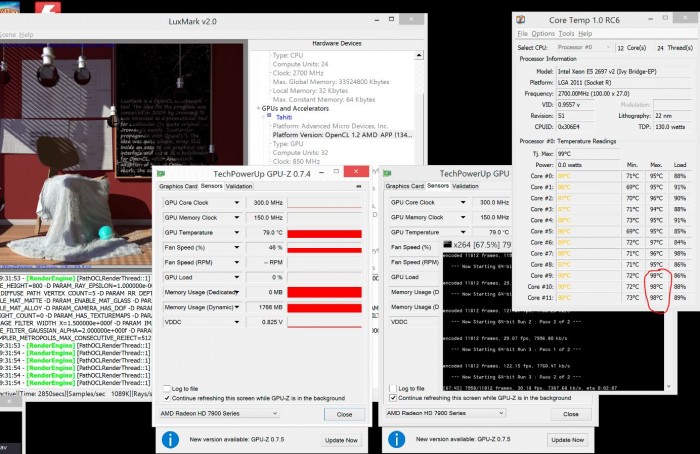Open Memory Usage (Dynamic) dropdown in GPU-Z 0.7.4

pos(237,307)
